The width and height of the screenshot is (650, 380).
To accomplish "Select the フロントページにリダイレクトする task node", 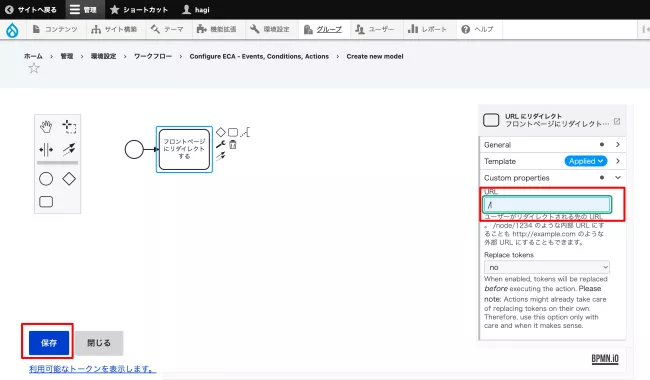I will 184,149.
